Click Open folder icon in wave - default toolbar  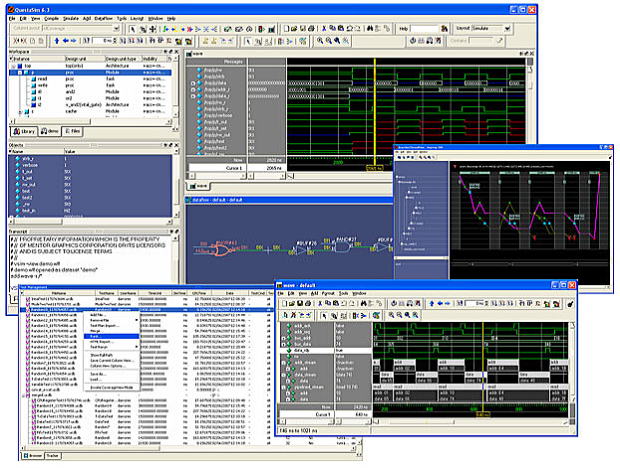click(x=293, y=304)
